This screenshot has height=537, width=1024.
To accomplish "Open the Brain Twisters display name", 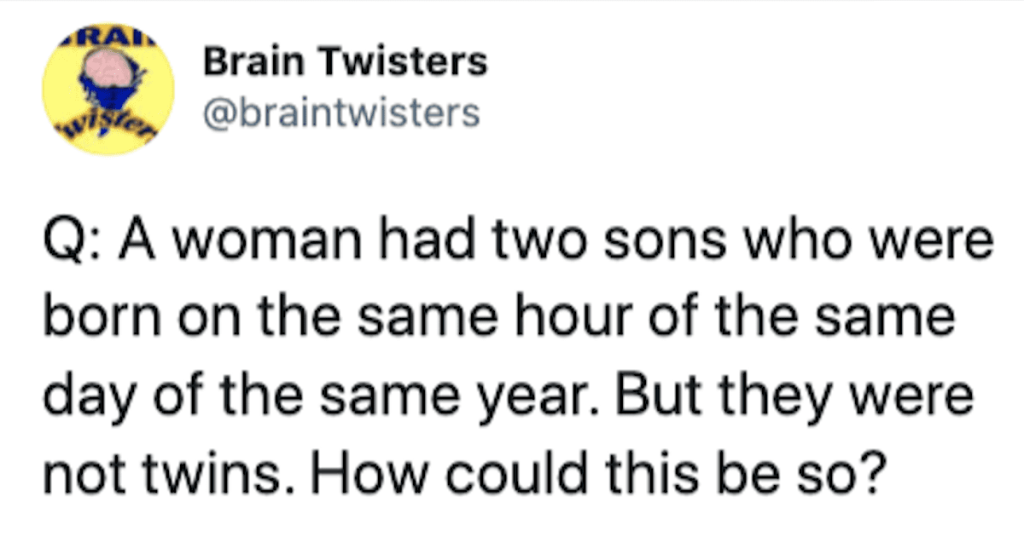I will (x=345, y=61).
